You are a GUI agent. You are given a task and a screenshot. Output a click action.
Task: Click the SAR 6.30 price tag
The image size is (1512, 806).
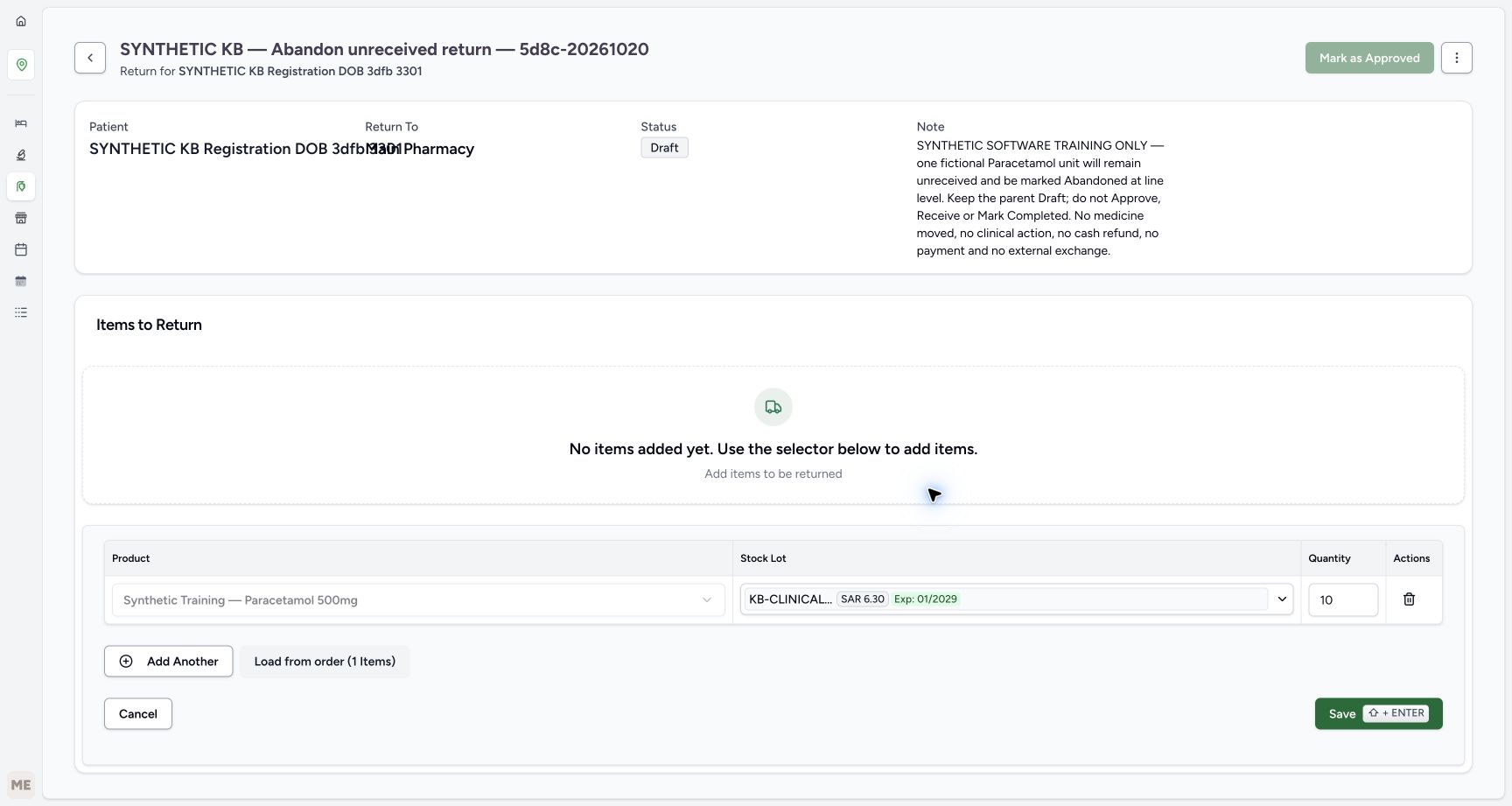tap(862, 599)
